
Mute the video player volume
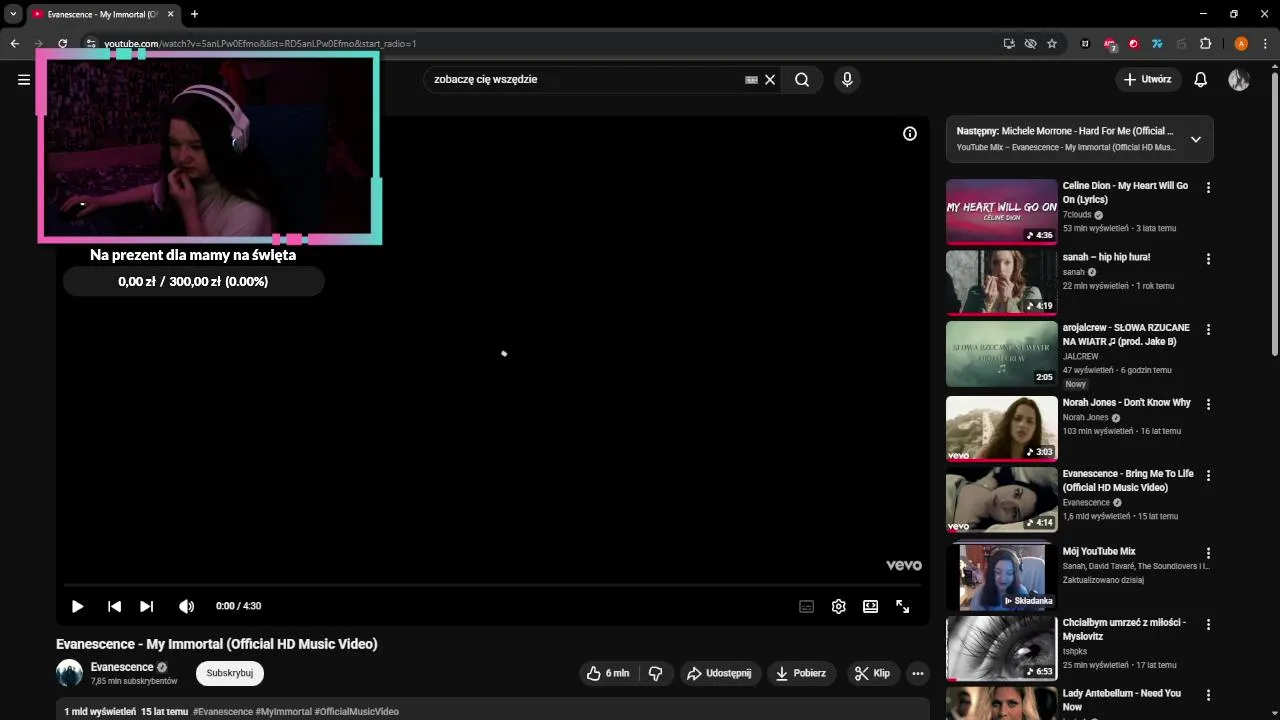[x=186, y=606]
